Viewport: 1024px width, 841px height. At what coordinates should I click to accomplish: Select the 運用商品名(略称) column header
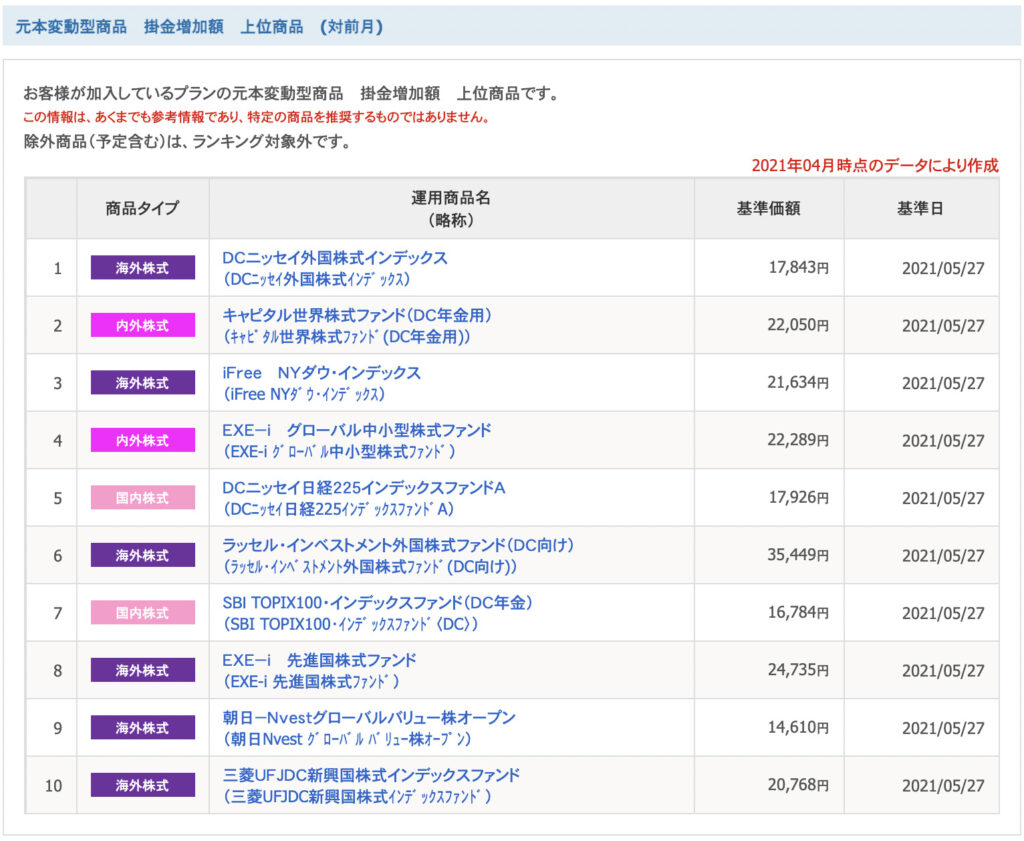pos(451,208)
